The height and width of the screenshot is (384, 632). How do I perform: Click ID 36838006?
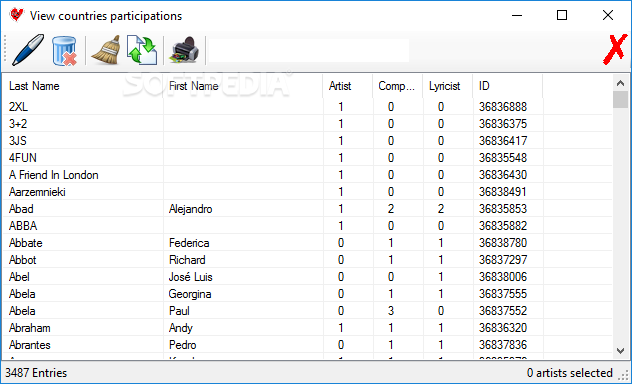pos(503,277)
